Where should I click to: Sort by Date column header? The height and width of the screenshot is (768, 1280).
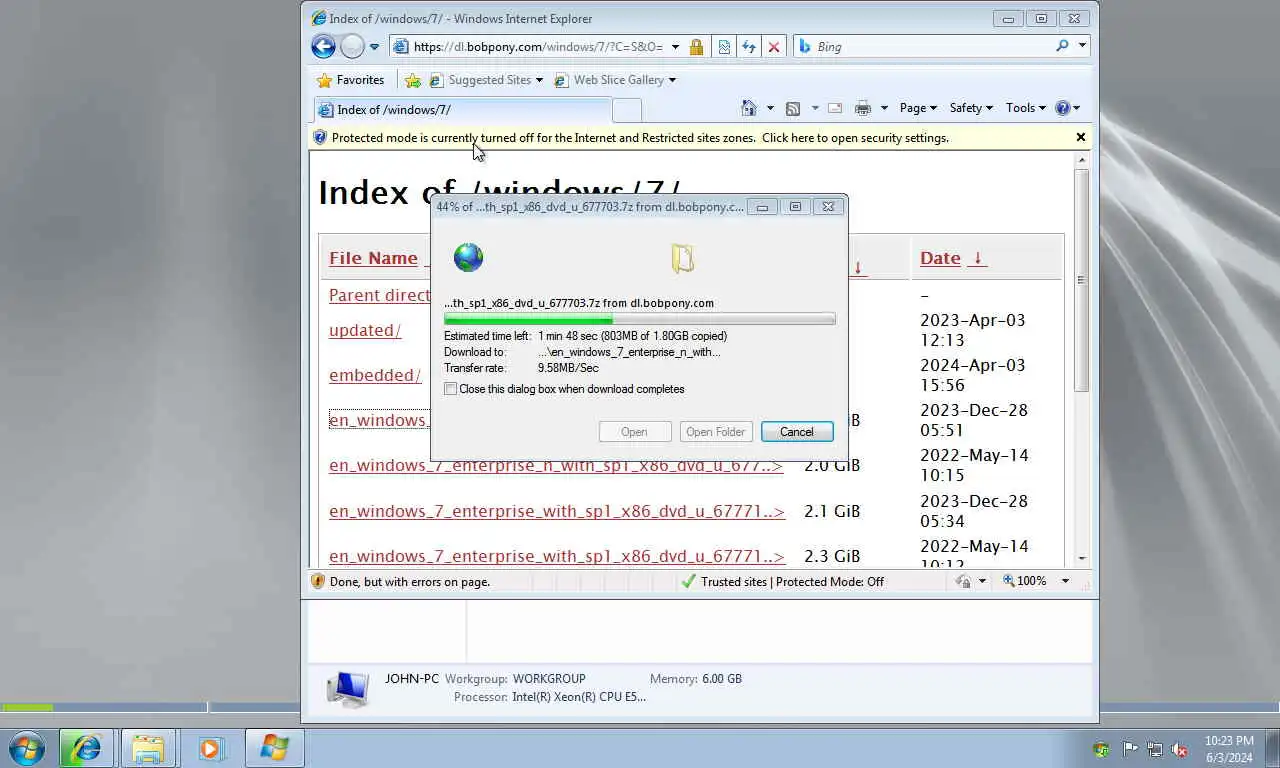[x=940, y=258]
